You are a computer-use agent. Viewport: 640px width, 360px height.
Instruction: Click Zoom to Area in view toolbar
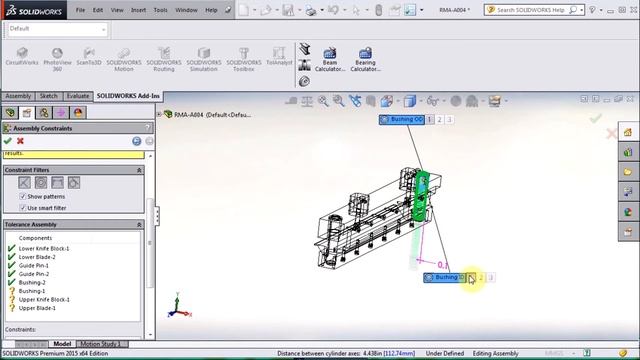[x=338, y=101]
